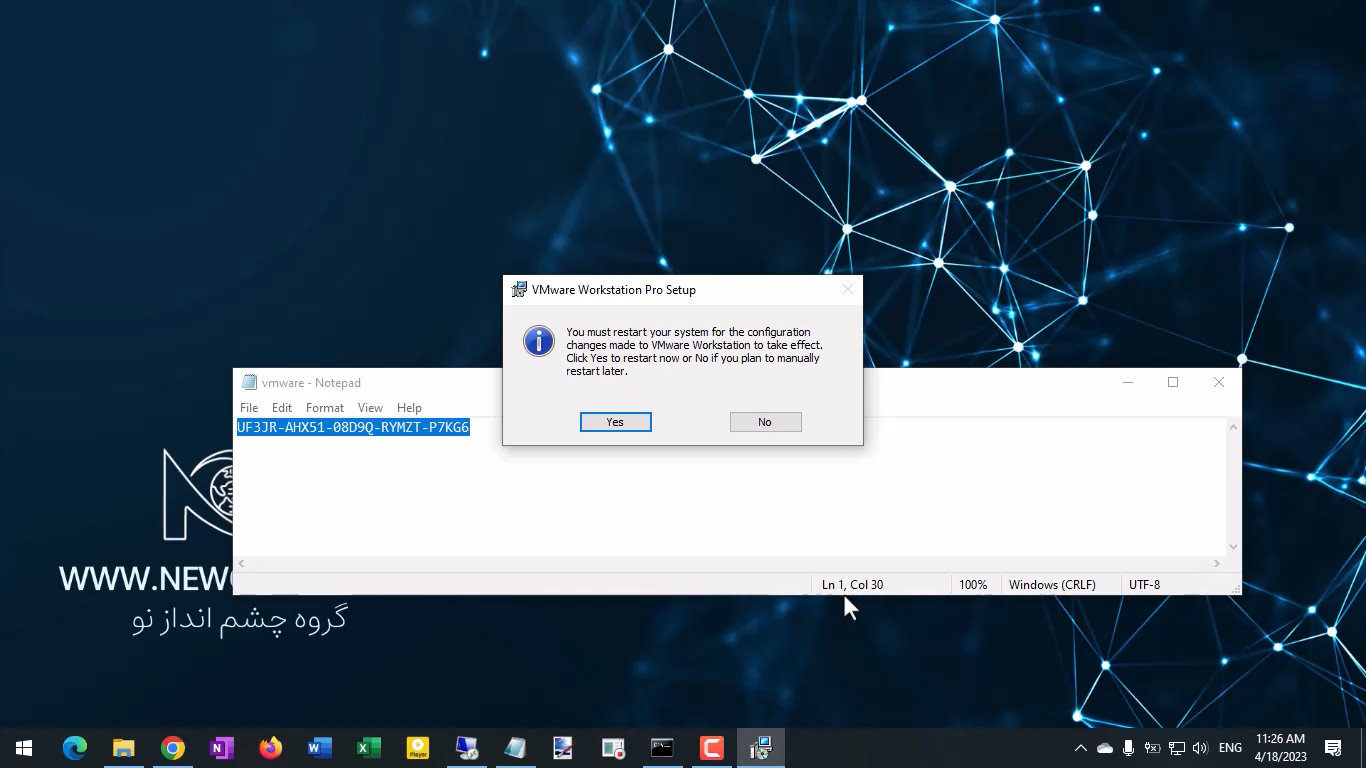
Task: Open the volume speaker tray icon
Action: (1200, 748)
